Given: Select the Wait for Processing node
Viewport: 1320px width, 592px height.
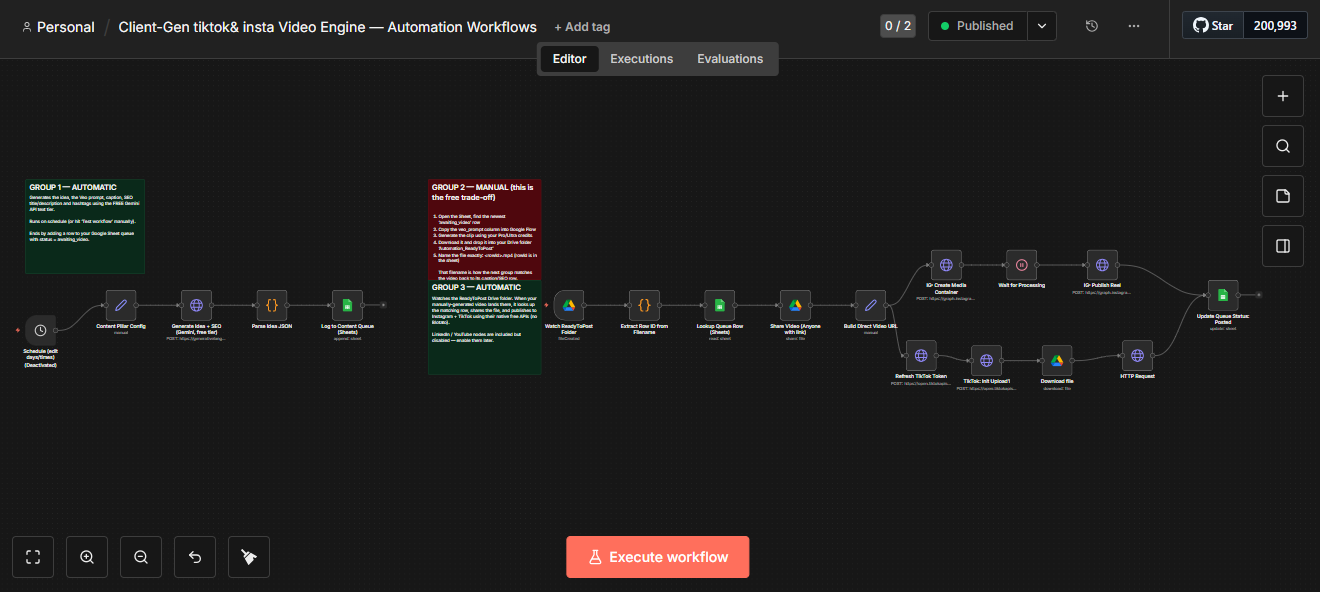Looking at the screenshot, I should click(x=1022, y=265).
